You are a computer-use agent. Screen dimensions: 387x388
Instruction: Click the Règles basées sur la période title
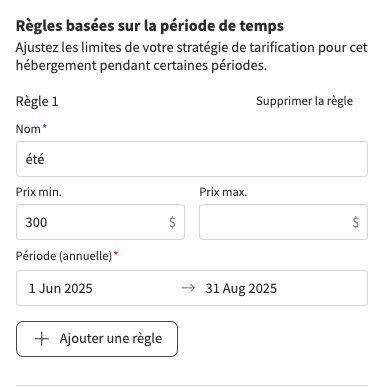(x=150, y=26)
